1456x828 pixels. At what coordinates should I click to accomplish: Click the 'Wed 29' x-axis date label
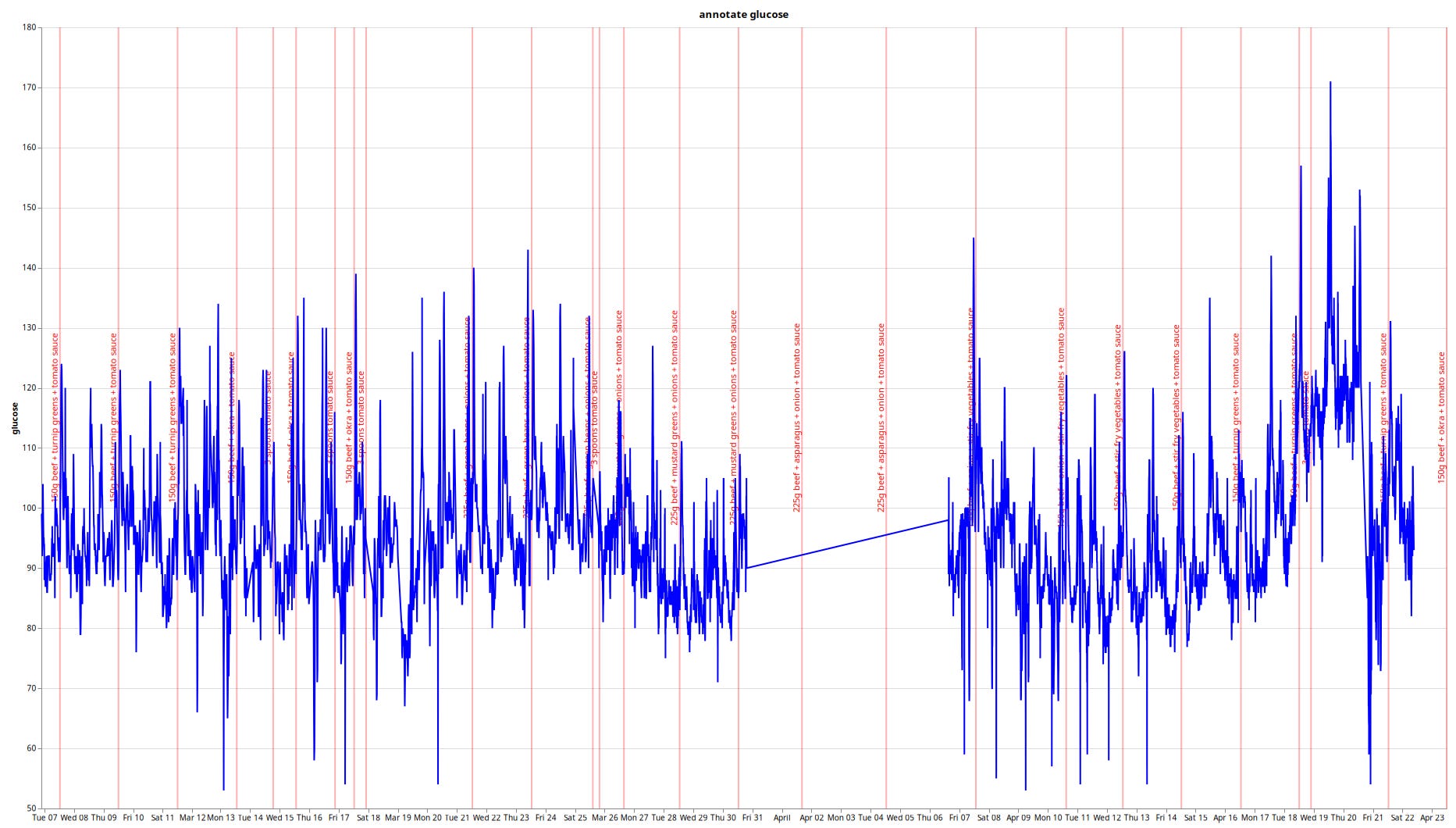click(x=693, y=819)
